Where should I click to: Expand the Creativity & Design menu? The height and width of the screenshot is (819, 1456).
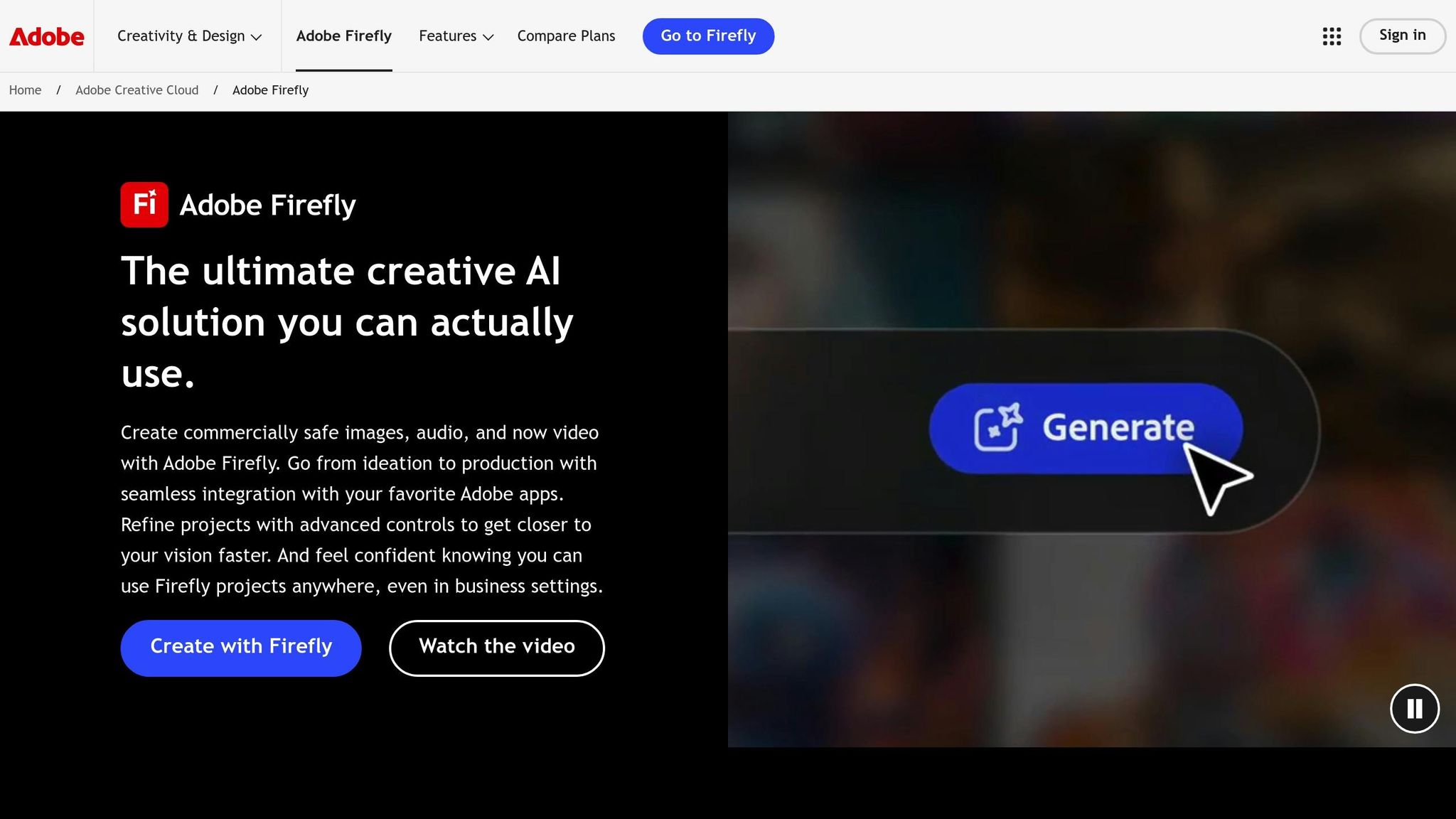181,36
